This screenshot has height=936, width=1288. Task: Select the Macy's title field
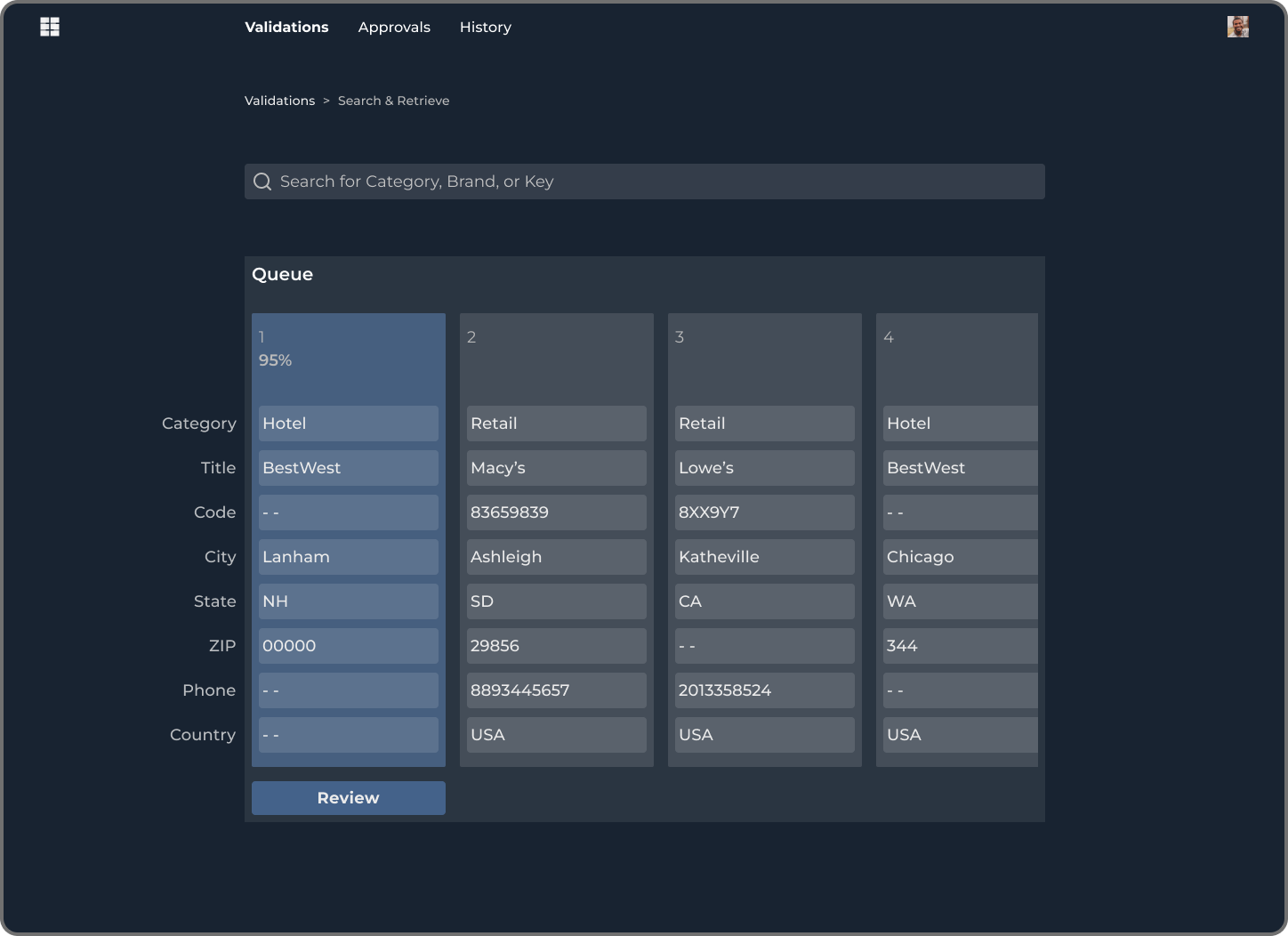point(556,468)
